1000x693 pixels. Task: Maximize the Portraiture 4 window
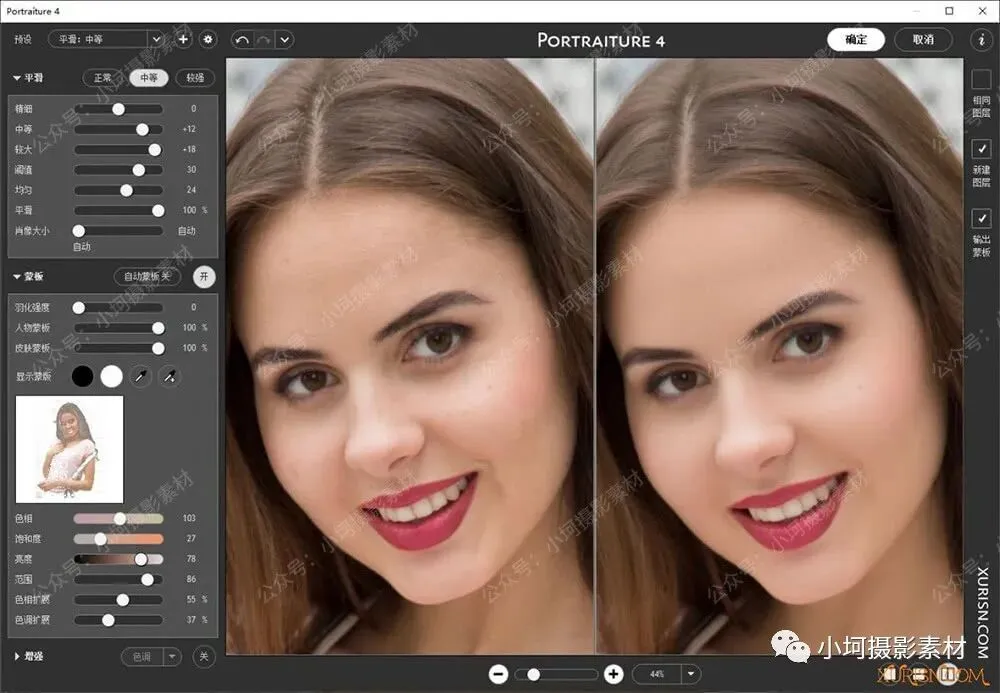click(949, 11)
